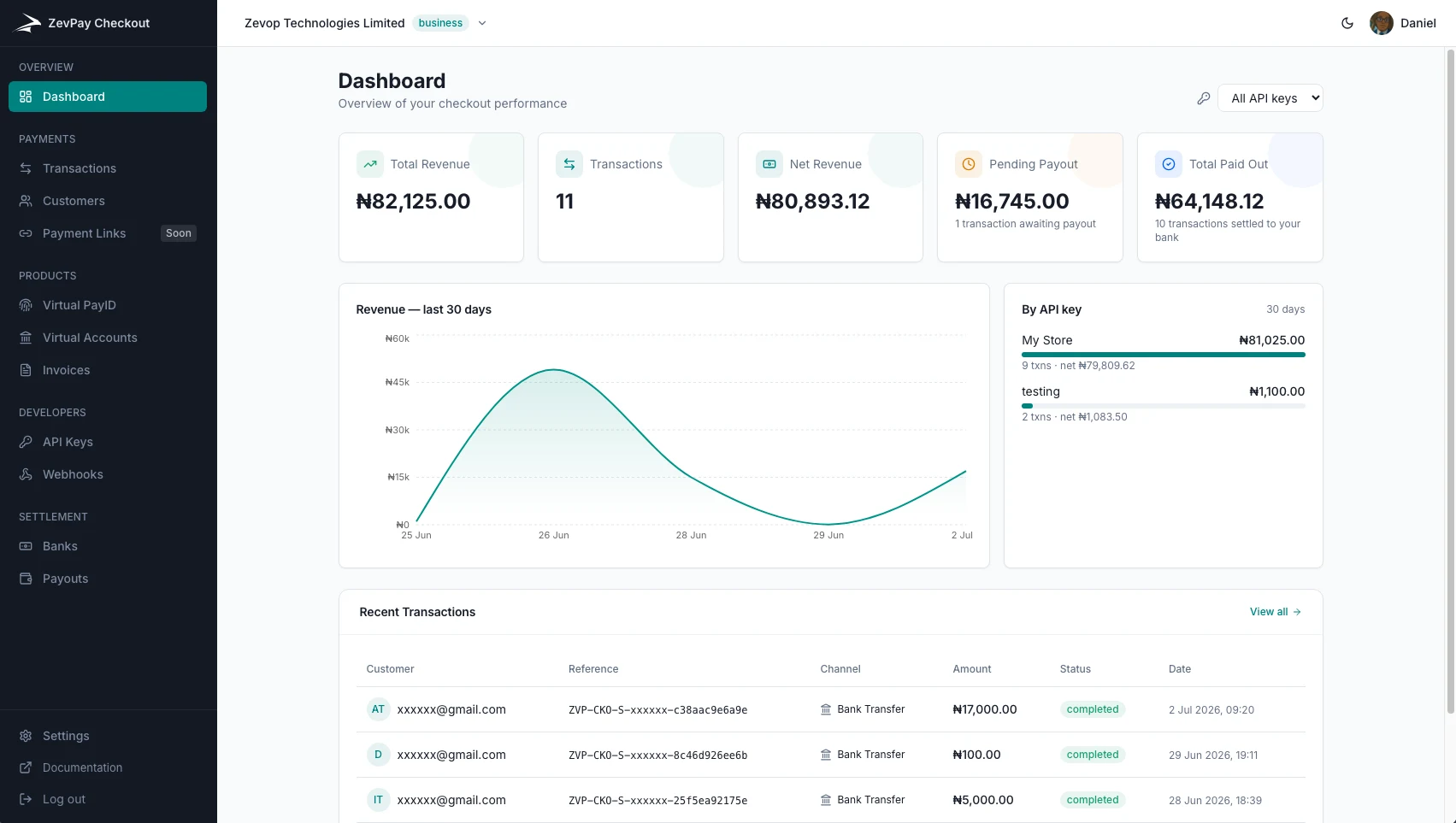This screenshot has width=1456, height=823.
Task: Click the testing API key progress bar
Action: pyautogui.click(x=1163, y=406)
